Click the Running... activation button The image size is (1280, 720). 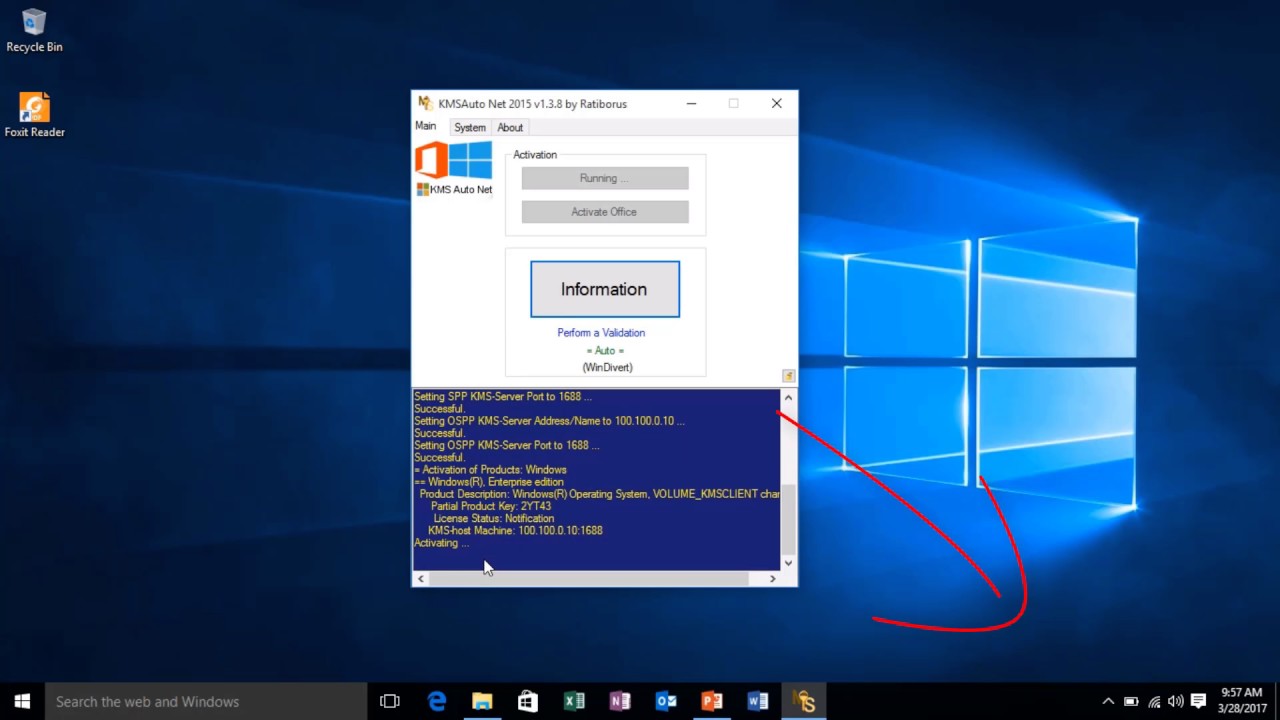[x=605, y=178]
